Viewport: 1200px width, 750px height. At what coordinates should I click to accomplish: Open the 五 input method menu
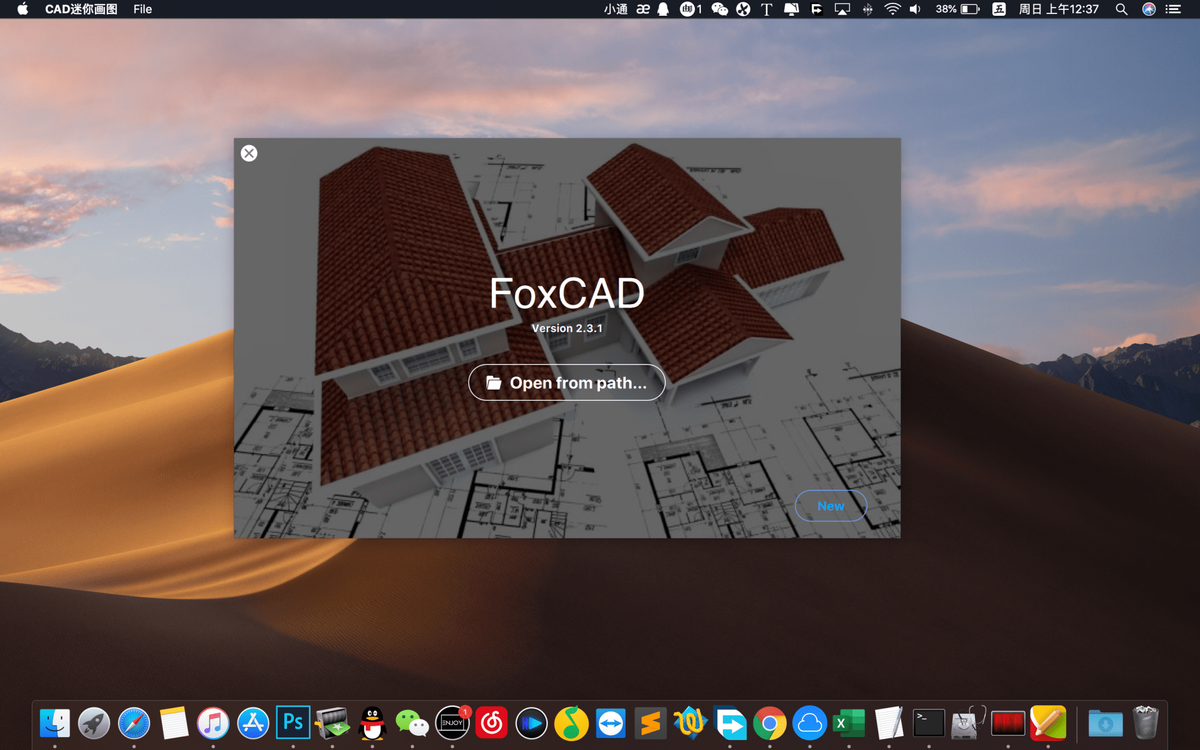pyautogui.click(x=999, y=9)
